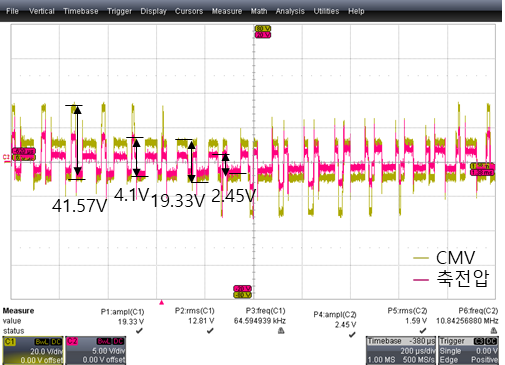Viewport: 505px width, 365px height.
Task: Open the Cursors menu
Action: (x=189, y=11)
